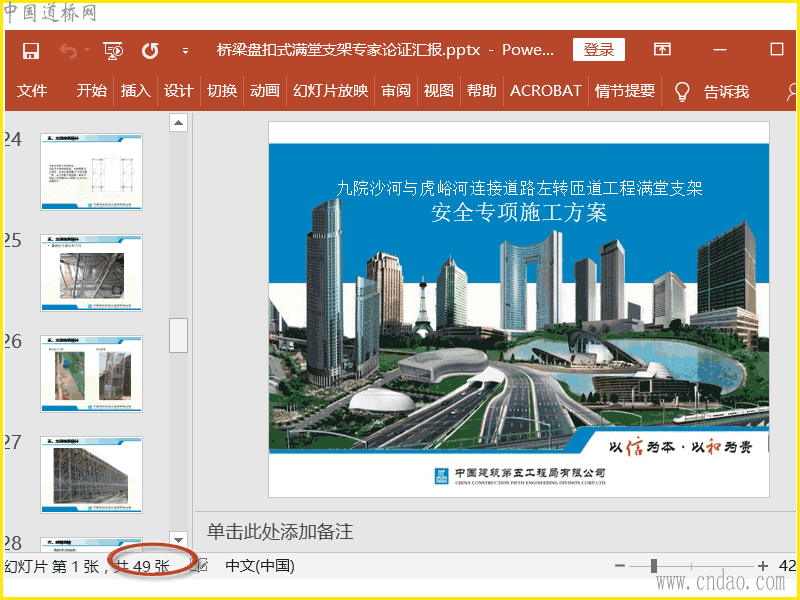
Task: Open the 设计 (Design) tab
Action: 178,91
